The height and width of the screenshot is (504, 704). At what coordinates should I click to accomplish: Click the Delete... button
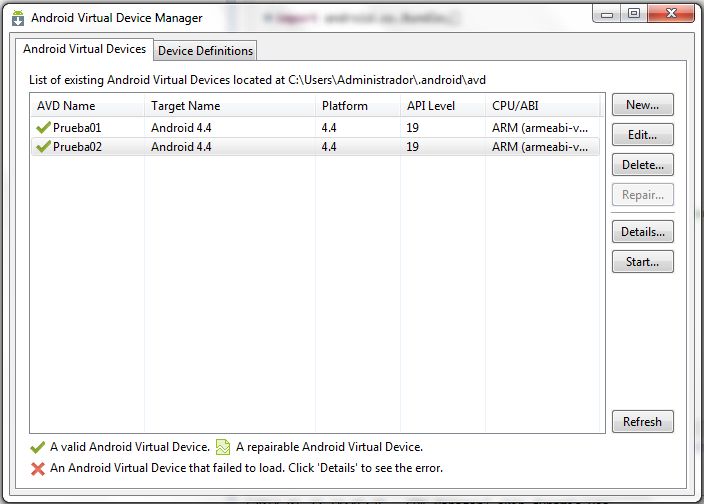[x=642, y=165]
